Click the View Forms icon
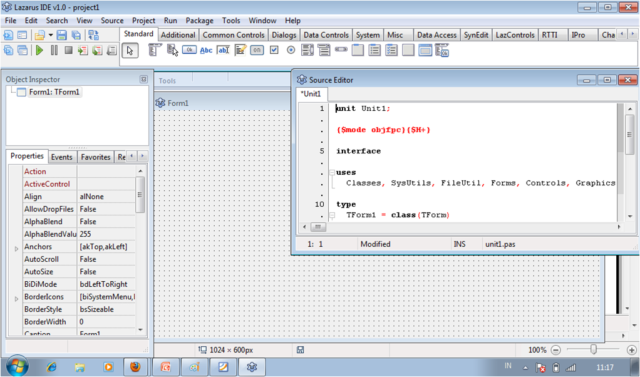The image size is (640, 377). pos(22,50)
